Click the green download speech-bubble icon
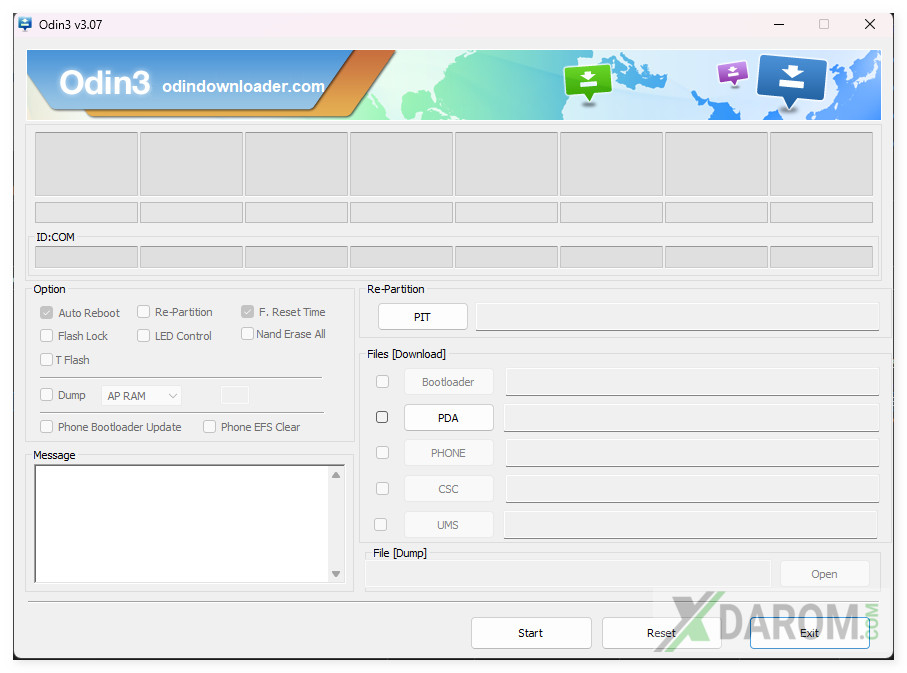The height and width of the screenshot is (673, 907). click(x=588, y=81)
